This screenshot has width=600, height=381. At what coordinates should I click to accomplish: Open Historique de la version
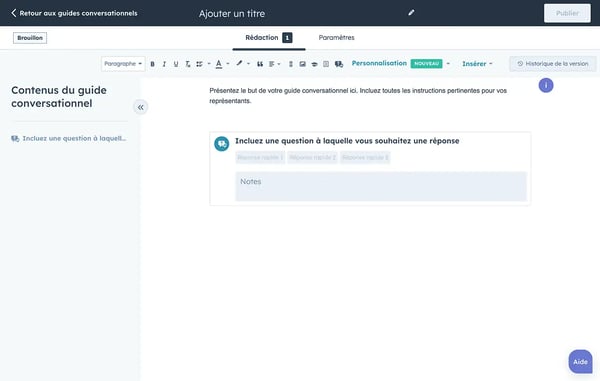pyautogui.click(x=553, y=64)
